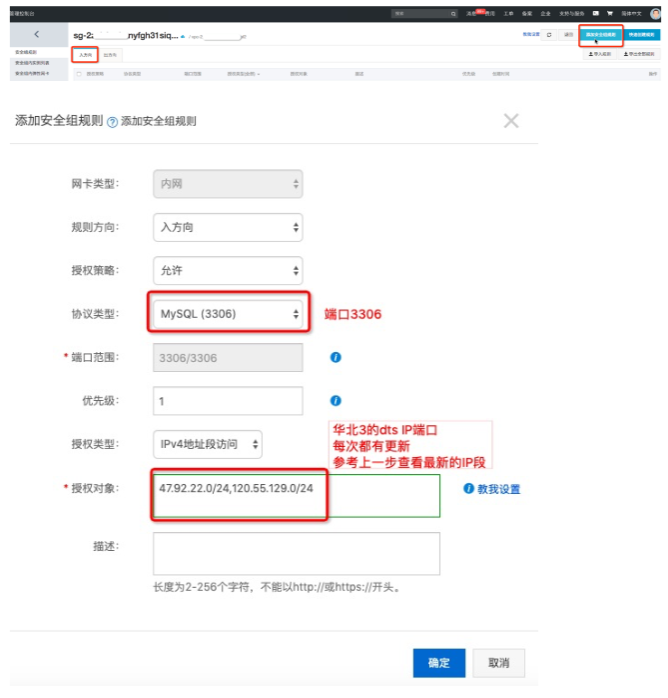Image resolution: width=668 pixels, height=698 pixels.
Task: Open the 费用 menu in top bar
Action: pyautogui.click(x=490, y=13)
